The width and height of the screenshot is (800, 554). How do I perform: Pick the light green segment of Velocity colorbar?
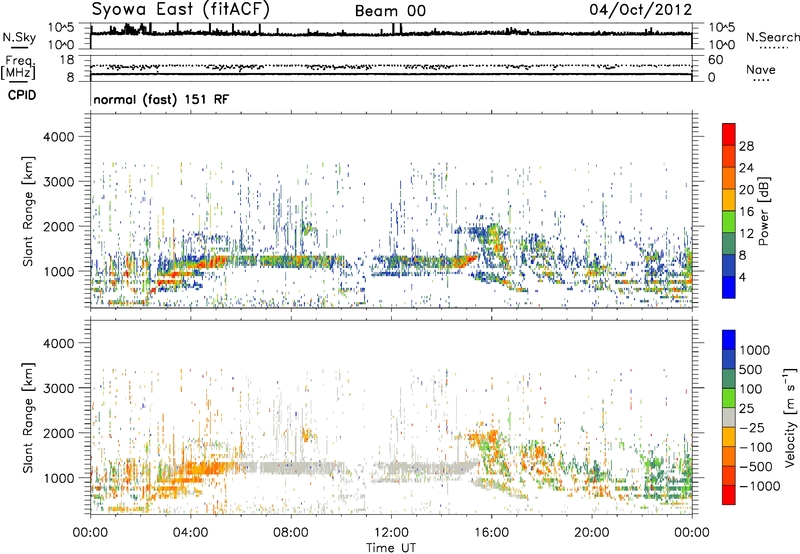pyautogui.click(x=729, y=398)
